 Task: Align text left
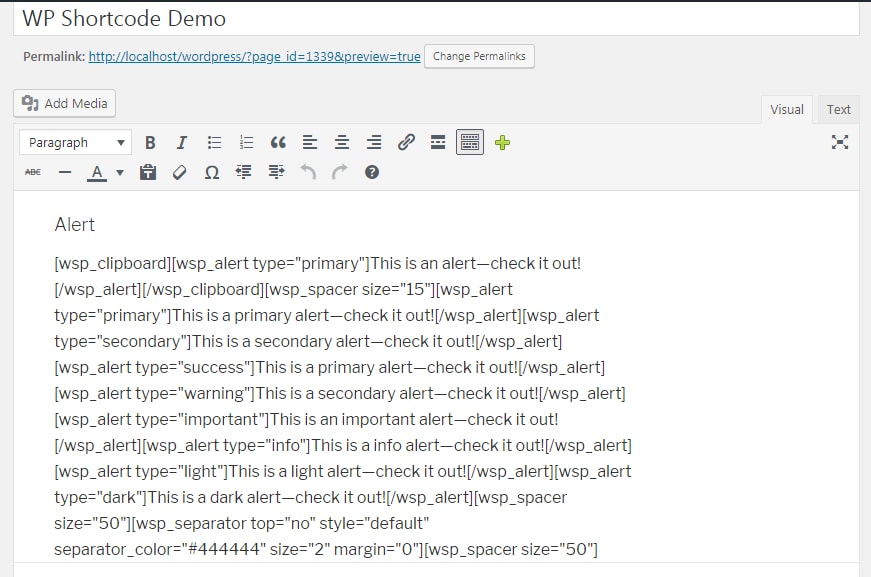coord(310,143)
